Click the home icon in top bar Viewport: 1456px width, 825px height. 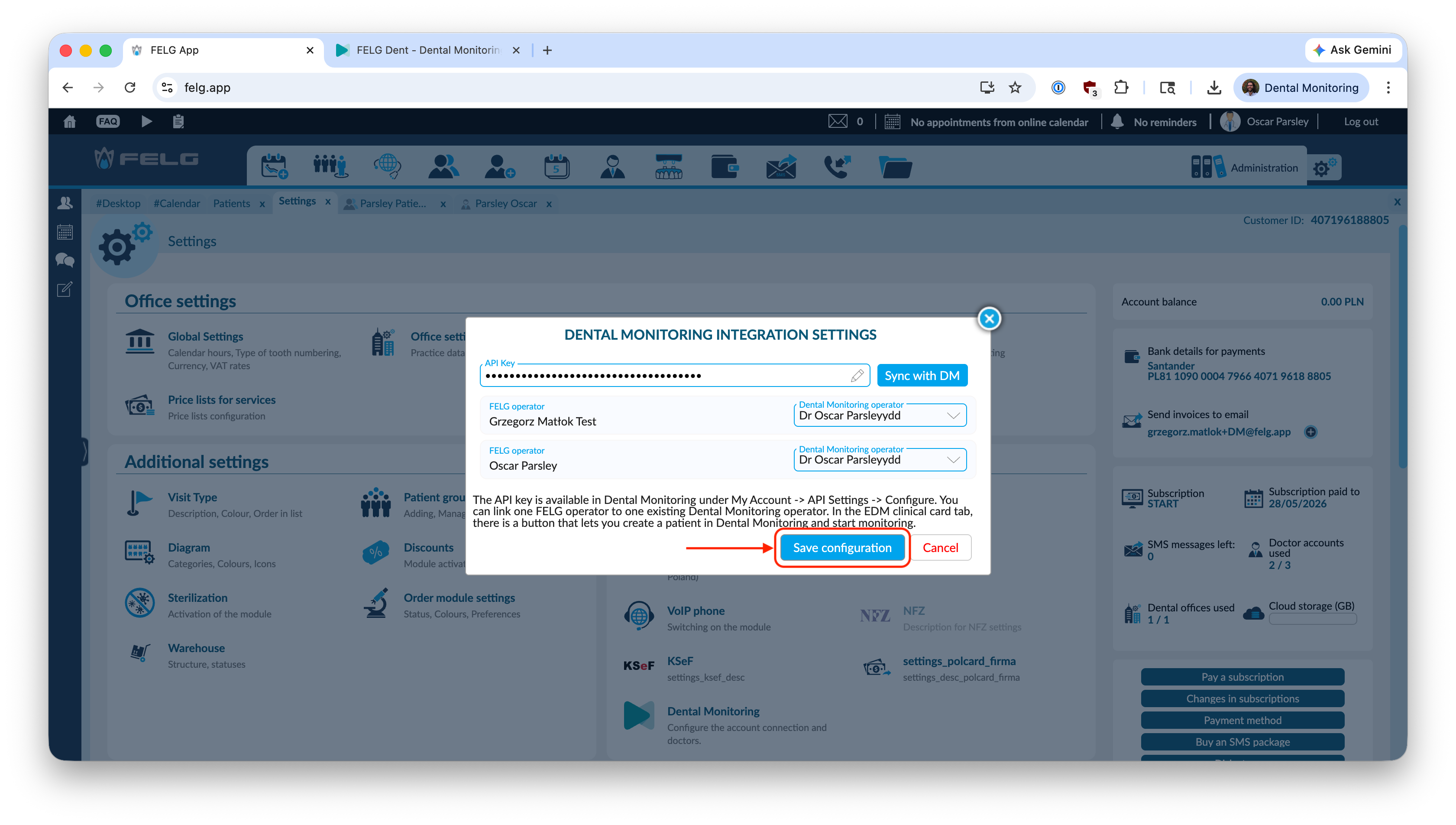[70, 122]
